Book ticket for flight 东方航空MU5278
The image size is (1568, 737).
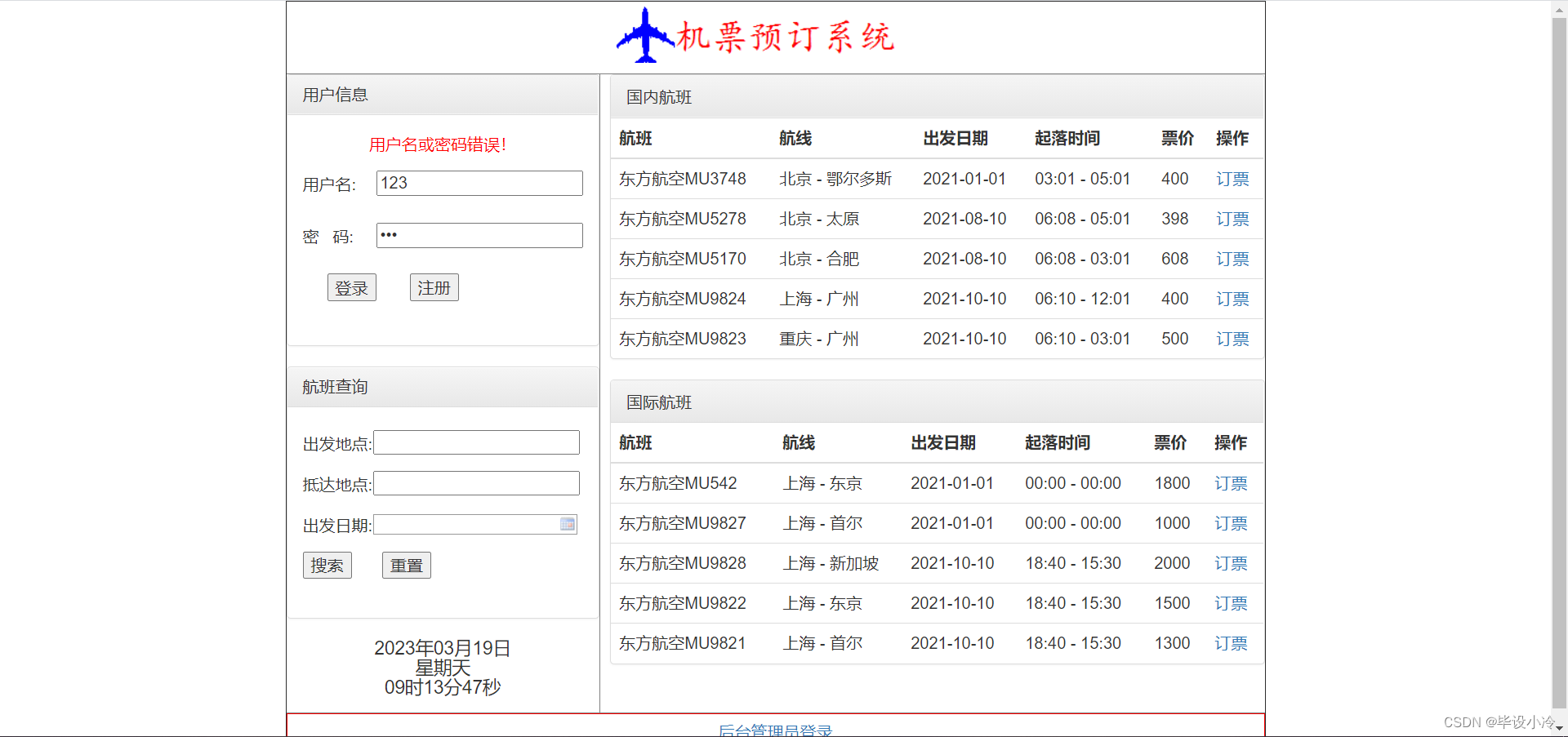[1232, 219]
